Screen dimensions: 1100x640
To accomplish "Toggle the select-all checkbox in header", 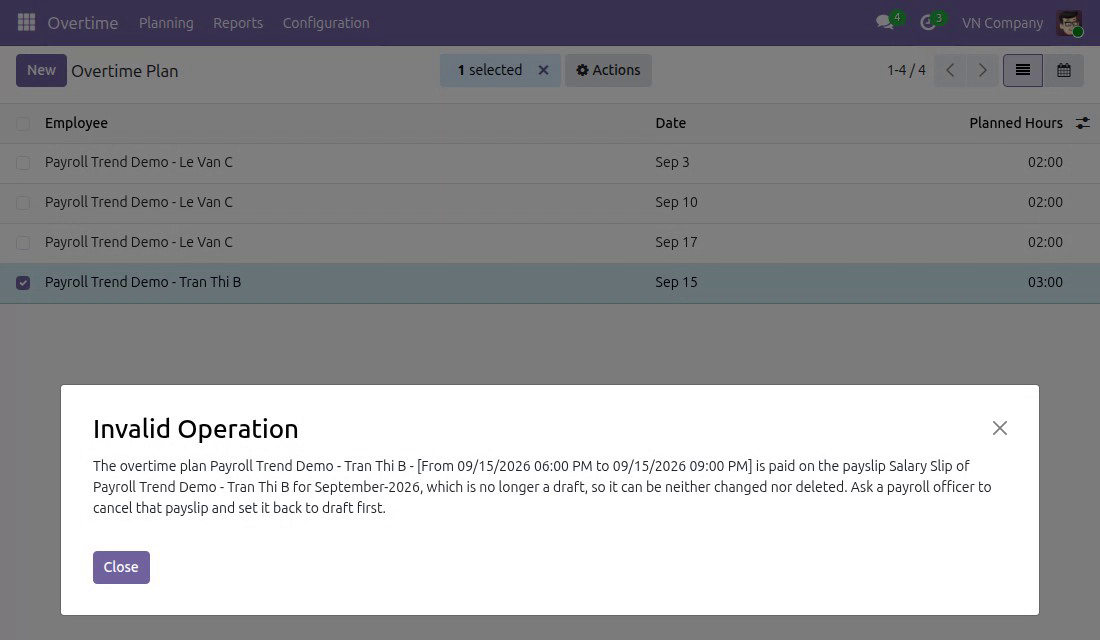I will (x=23, y=124).
